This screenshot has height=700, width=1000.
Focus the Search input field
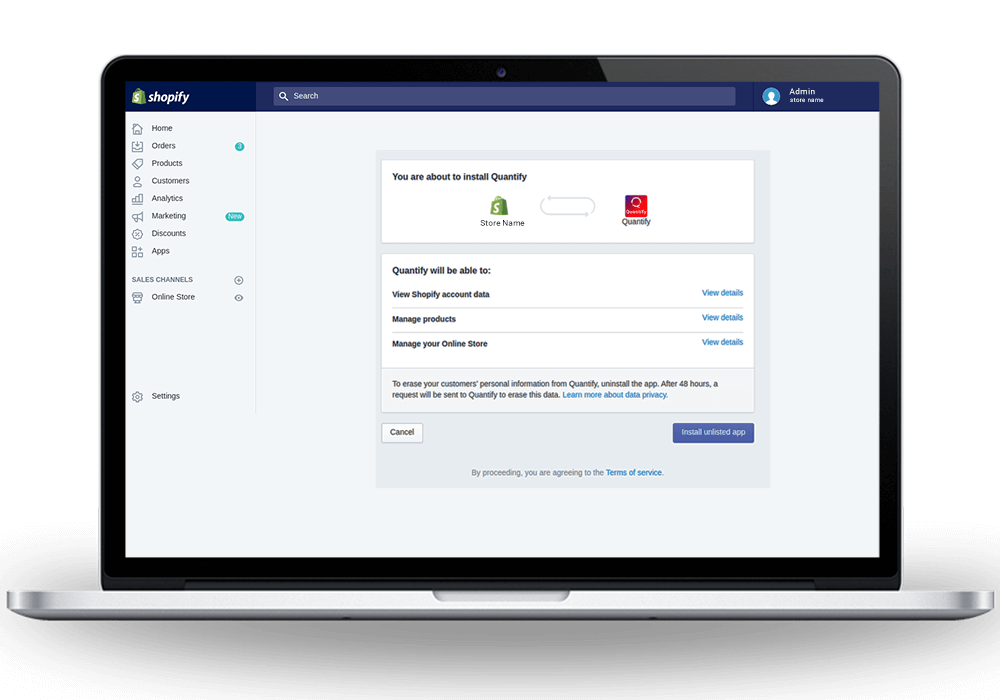click(504, 96)
